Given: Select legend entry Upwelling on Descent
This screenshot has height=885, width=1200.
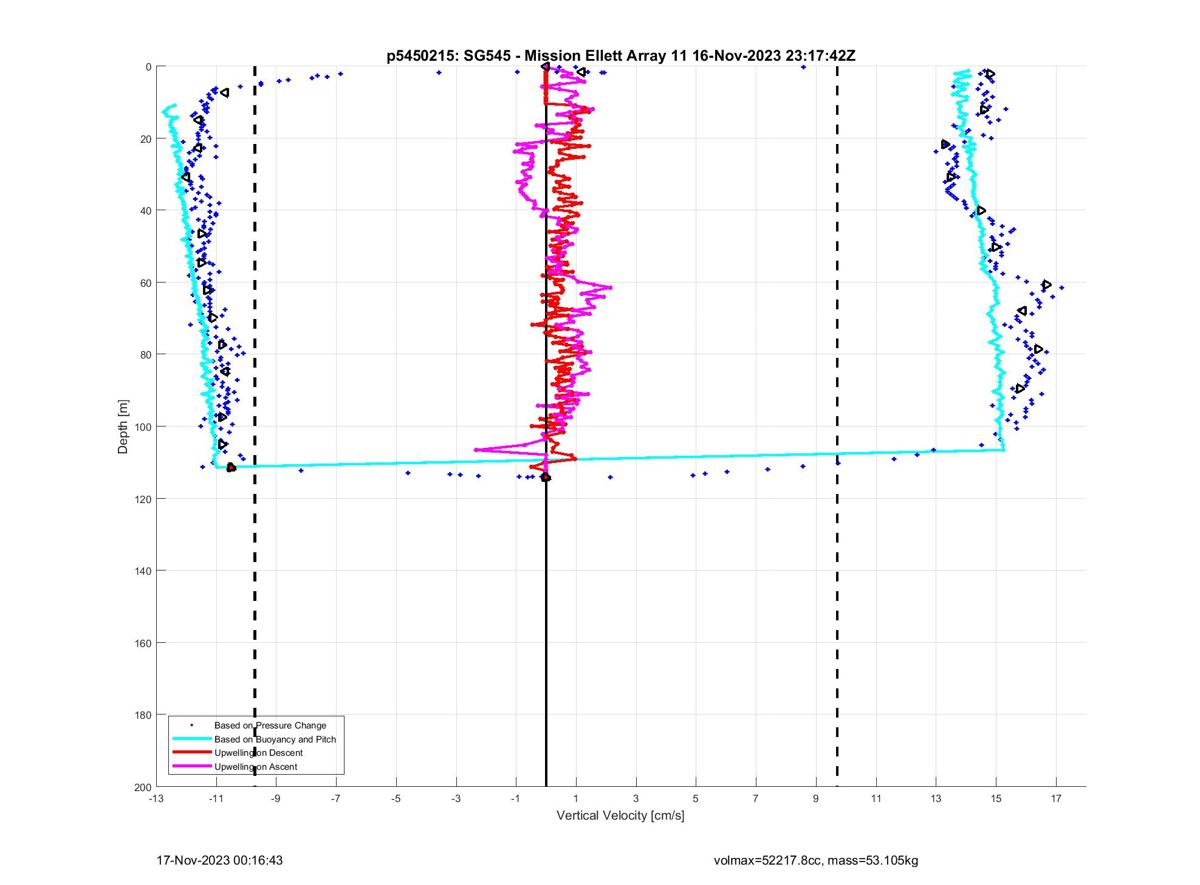Looking at the screenshot, I should tap(258, 753).
